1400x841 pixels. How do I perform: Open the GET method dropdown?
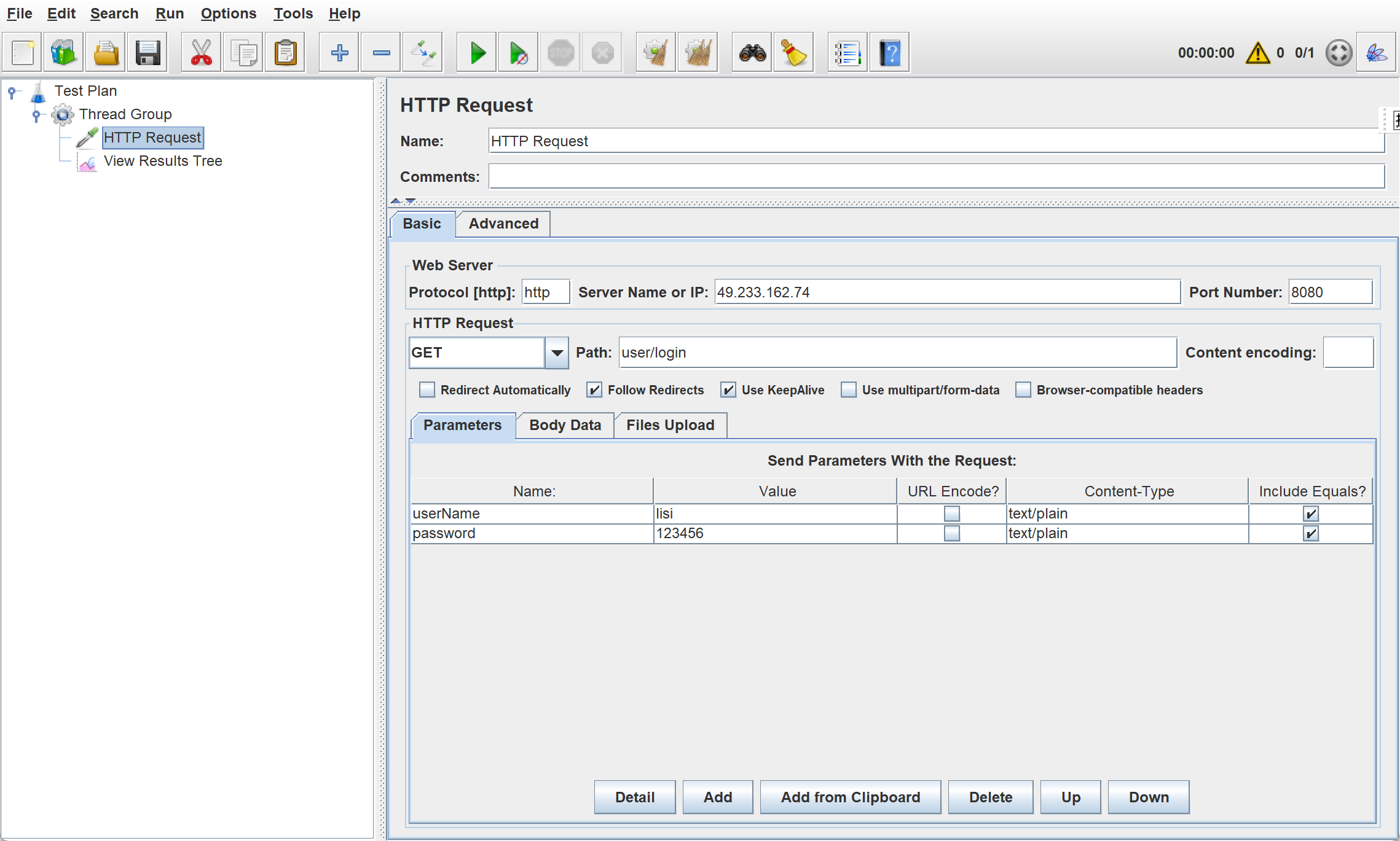557,353
